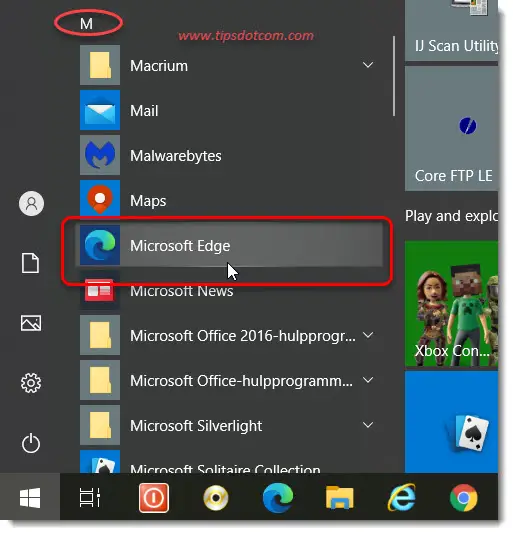The image size is (513, 535).
Task: Launch the Mail app icon
Action: (x=100, y=110)
